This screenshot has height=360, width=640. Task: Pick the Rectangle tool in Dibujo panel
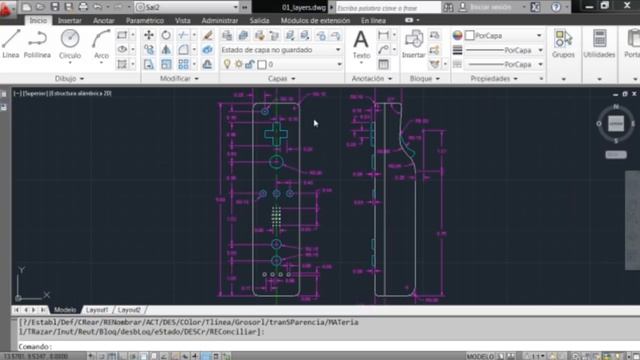(122, 35)
